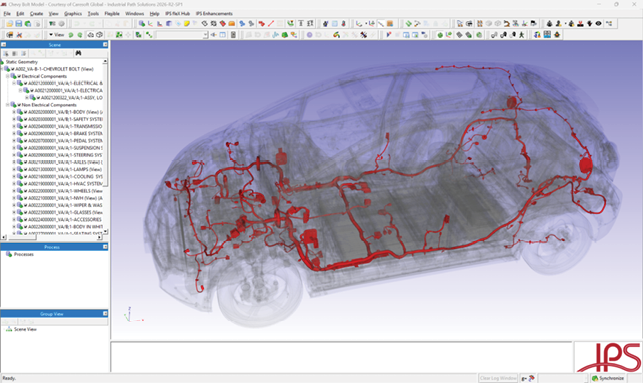Click the blue floppy save icon
Viewport: 643px width, 383px height.
coord(18,23)
